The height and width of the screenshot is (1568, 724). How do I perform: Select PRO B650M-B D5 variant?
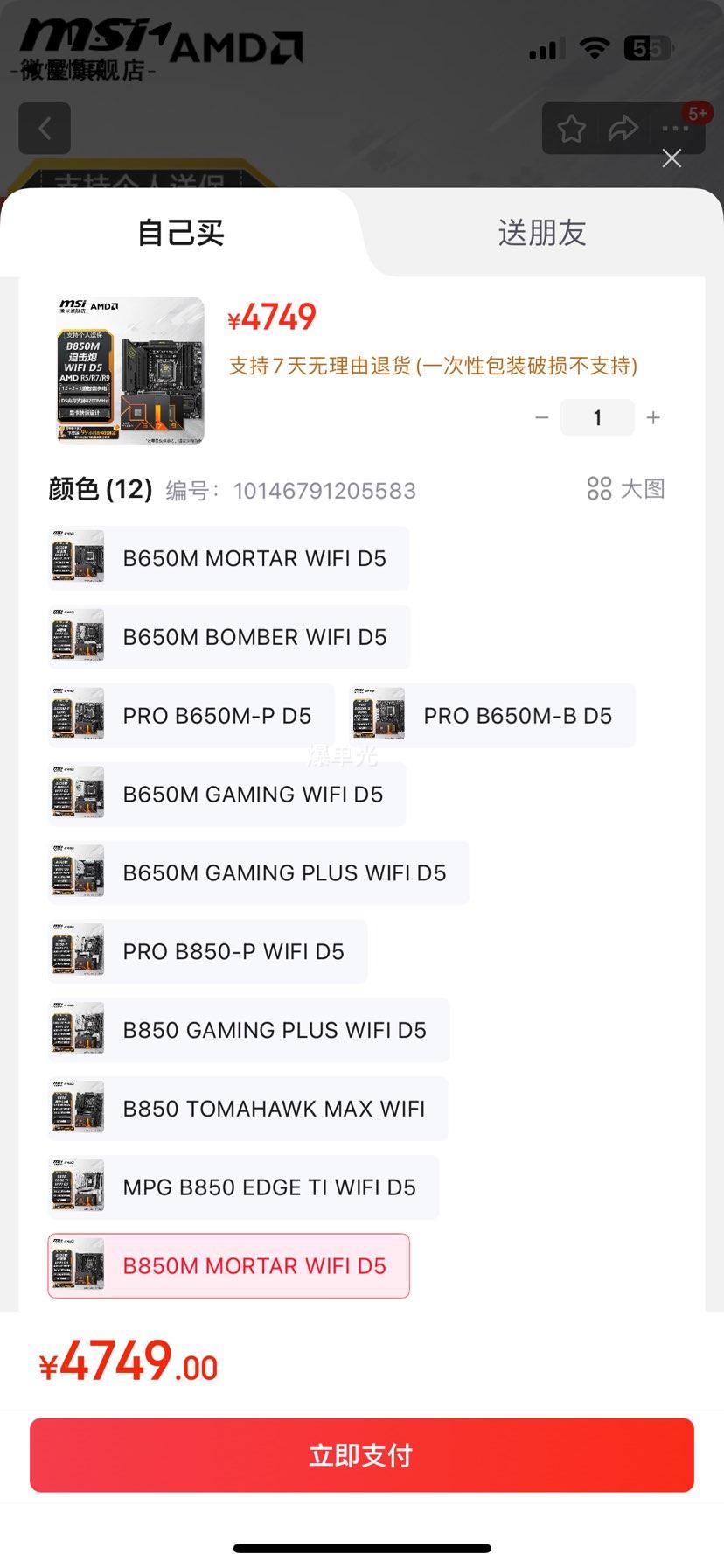tap(492, 716)
